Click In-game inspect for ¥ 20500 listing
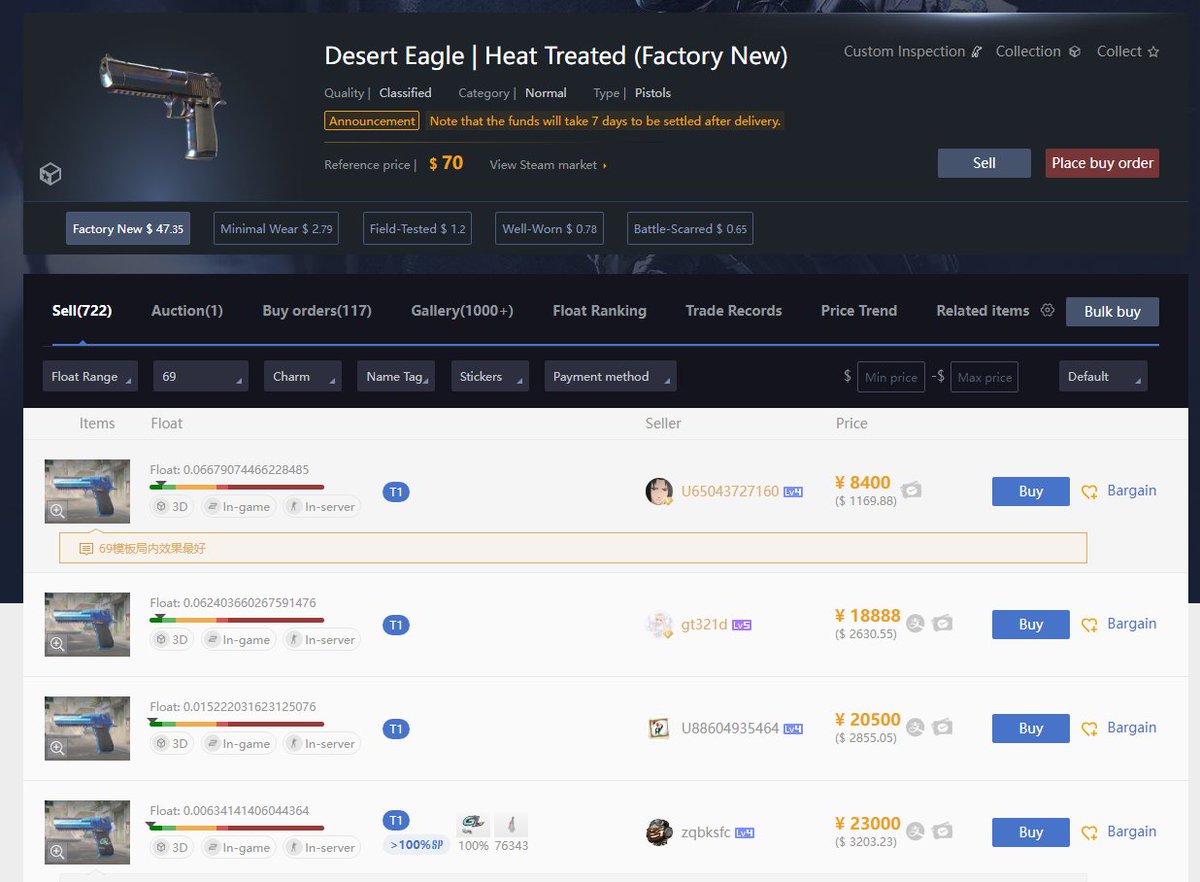Viewport: 1200px width, 882px height. point(238,744)
